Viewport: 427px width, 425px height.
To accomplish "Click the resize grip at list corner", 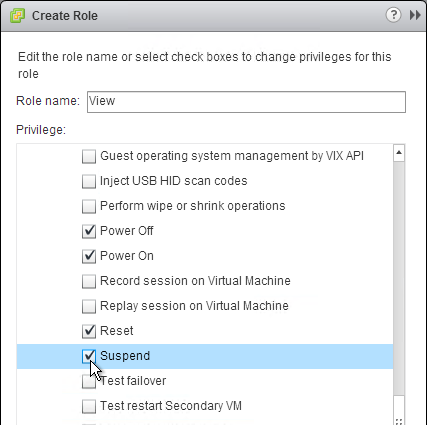I will tap(399, 421).
